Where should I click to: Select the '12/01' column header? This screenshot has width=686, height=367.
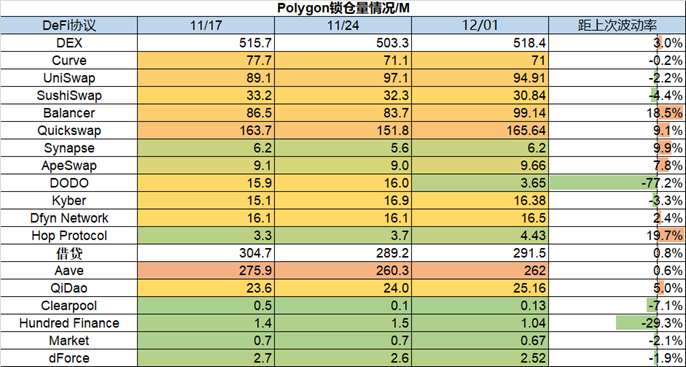[x=480, y=25]
